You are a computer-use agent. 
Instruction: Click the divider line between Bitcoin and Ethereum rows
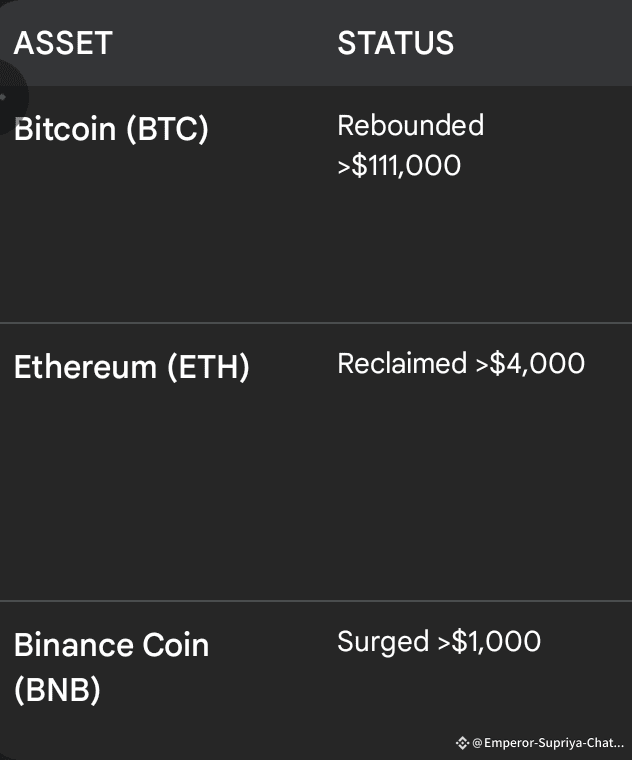click(x=316, y=323)
